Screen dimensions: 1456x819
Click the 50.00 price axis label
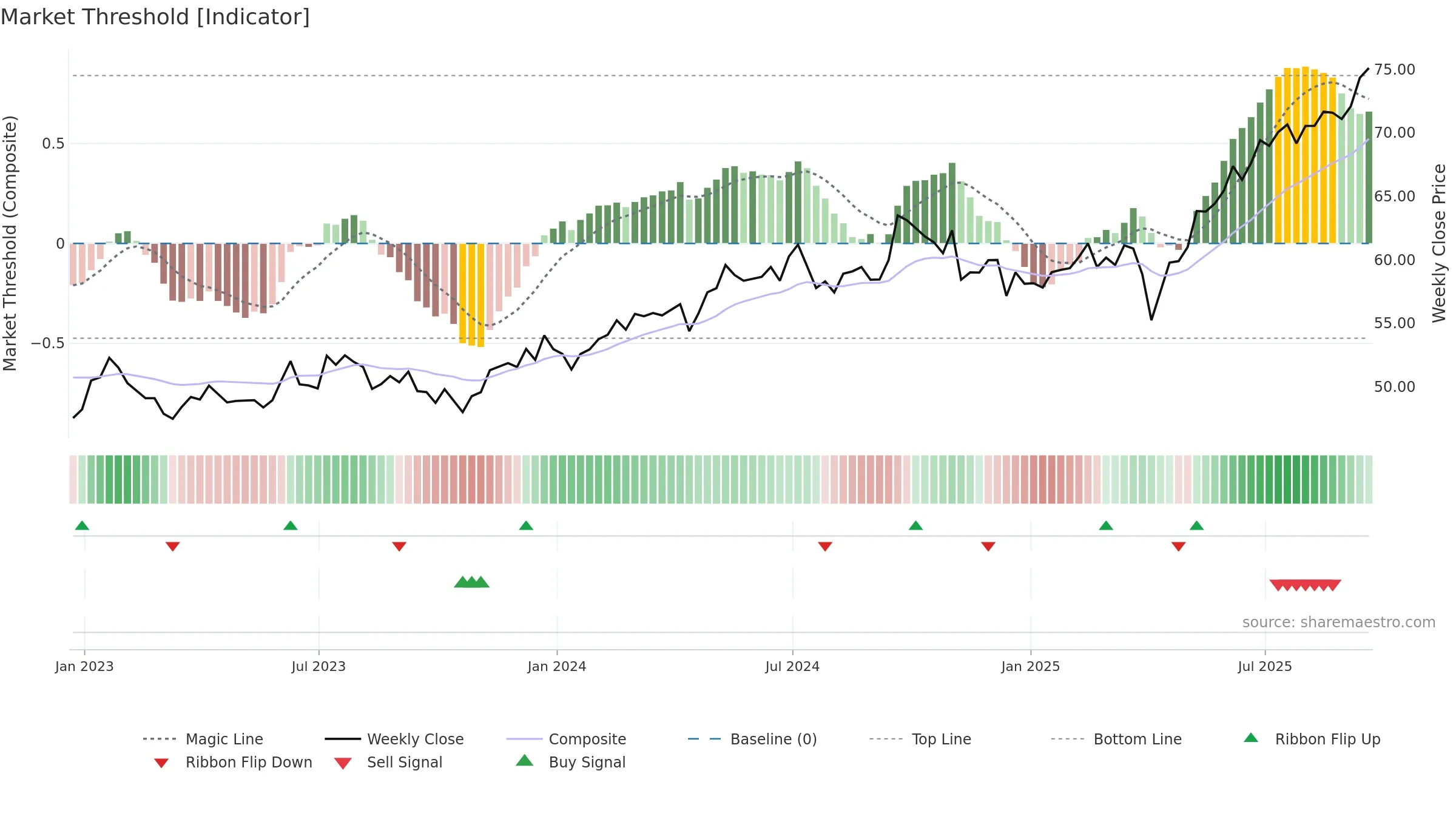tap(1395, 387)
